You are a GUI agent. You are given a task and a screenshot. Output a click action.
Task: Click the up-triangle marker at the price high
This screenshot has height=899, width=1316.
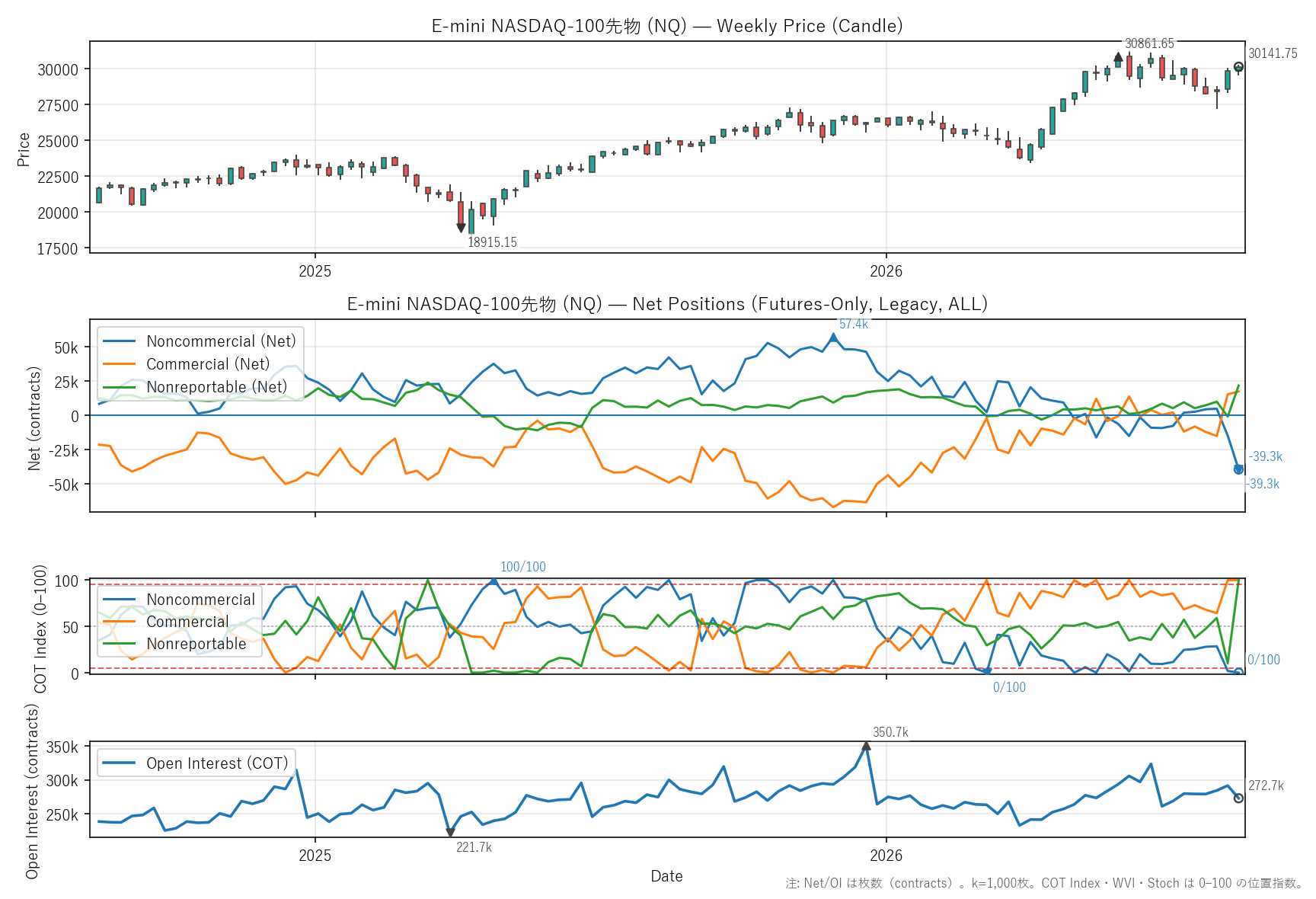(x=1118, y=56)
